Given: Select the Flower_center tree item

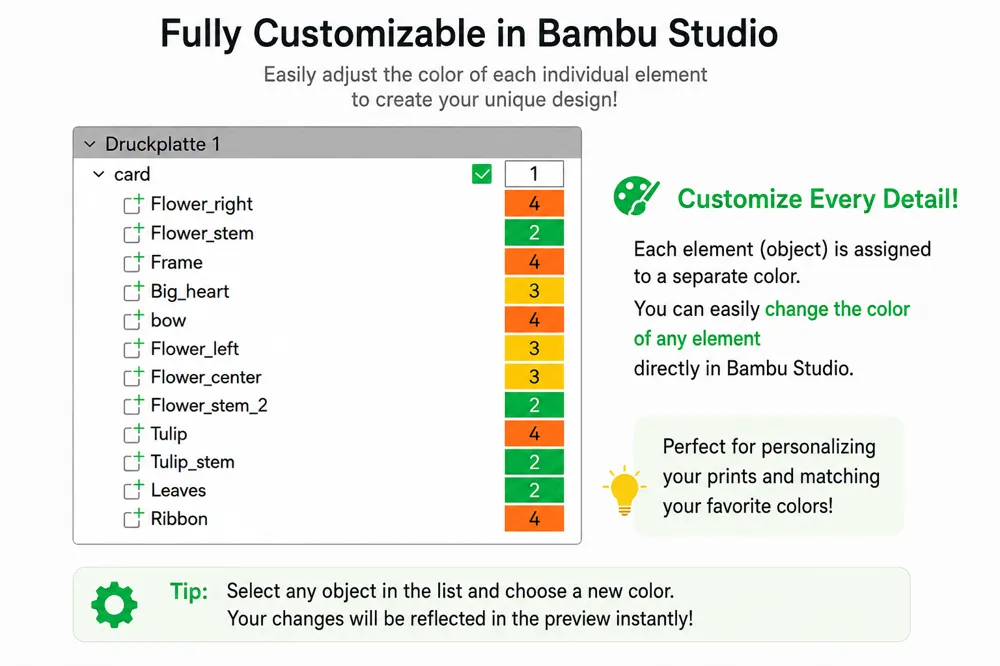Looking at the screenshot, I should coord(206,377).
